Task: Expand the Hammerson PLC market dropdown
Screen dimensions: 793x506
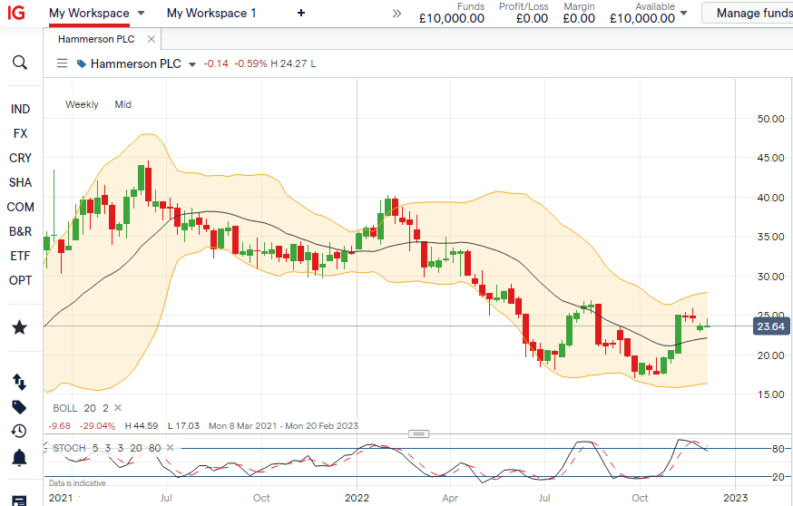Action: (192, 64)
